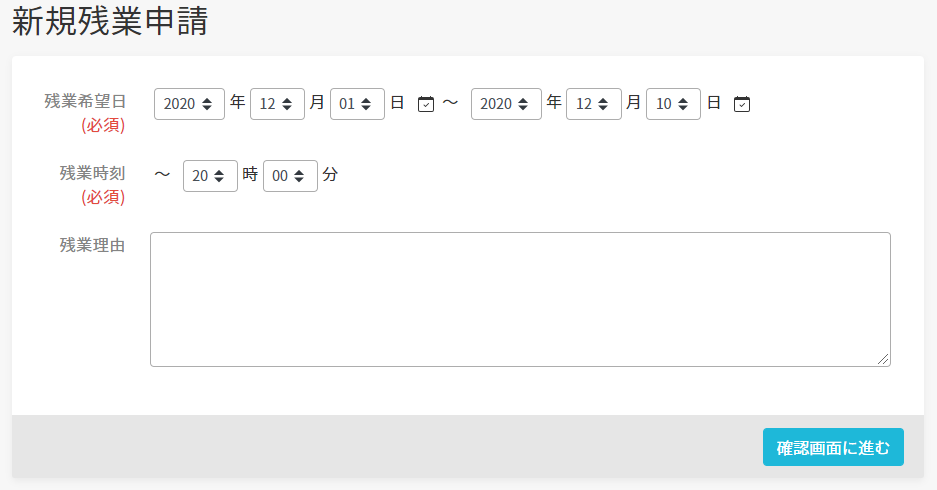Viewport: 937px width, 490px height.
Task: Click the 確認画面に進む button
Action: [833, 447]
